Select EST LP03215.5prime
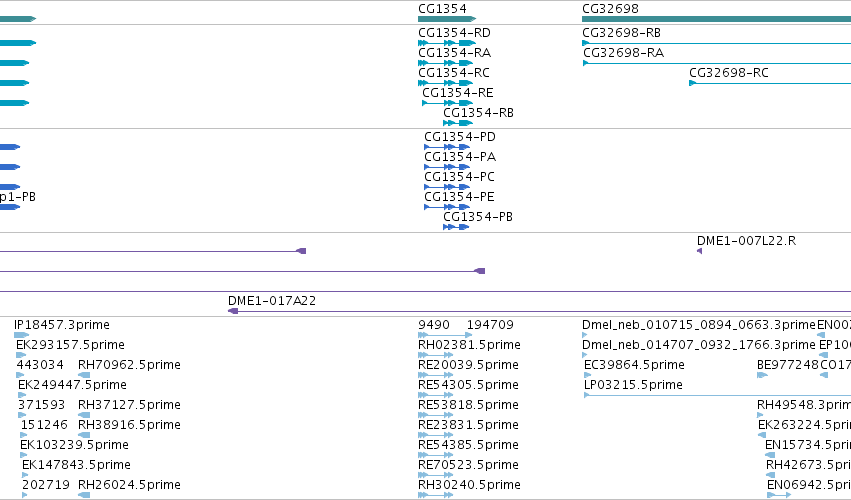Image resolution: width=851 pixels, height=500 pixels. click(x=633, y=385)
